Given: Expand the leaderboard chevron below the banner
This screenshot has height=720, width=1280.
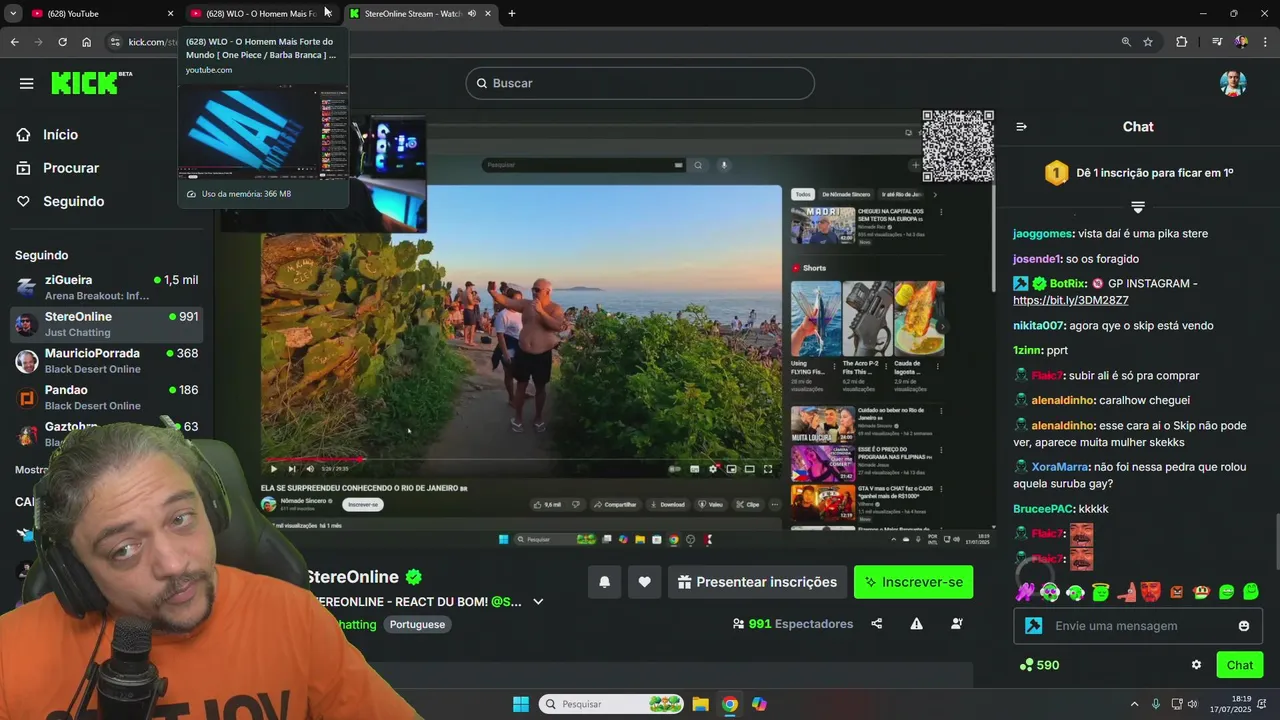Looking at the screenshot, I should tap(1137, 207).
